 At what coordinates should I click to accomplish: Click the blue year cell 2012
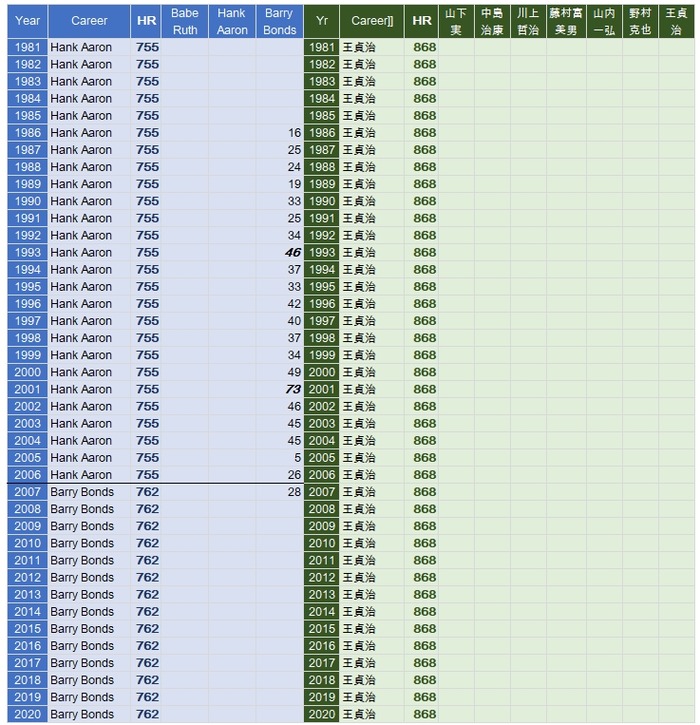click(x=27, y=578)
